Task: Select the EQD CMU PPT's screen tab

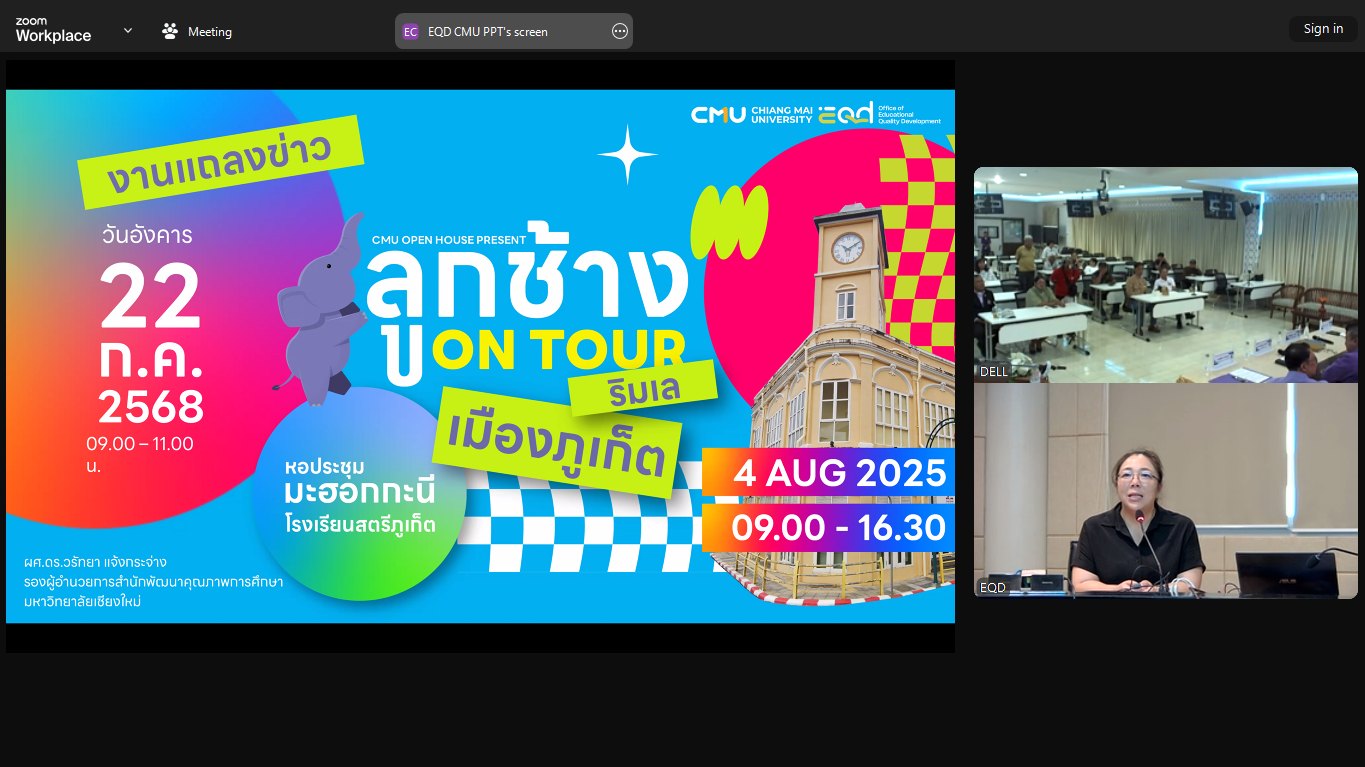Action: 487,32
